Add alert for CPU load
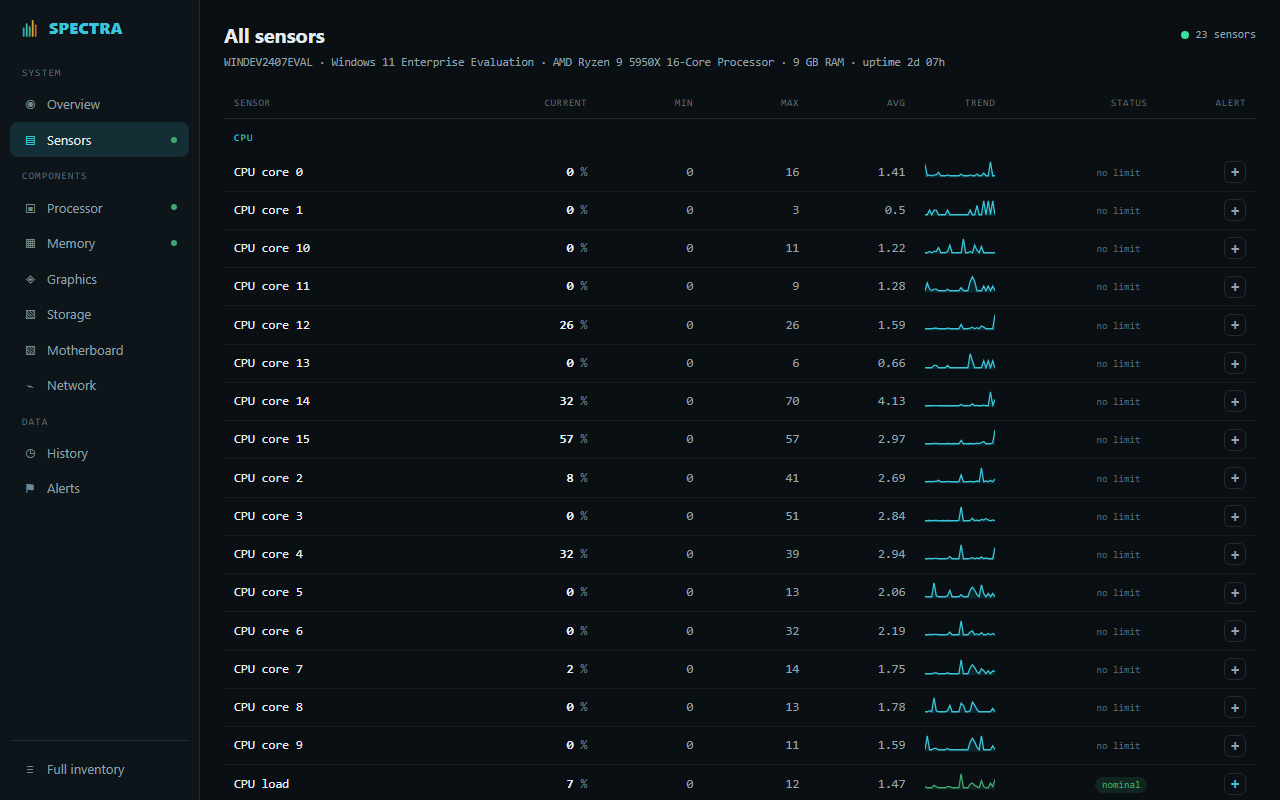1280x800 pixels. point(1235,784)
